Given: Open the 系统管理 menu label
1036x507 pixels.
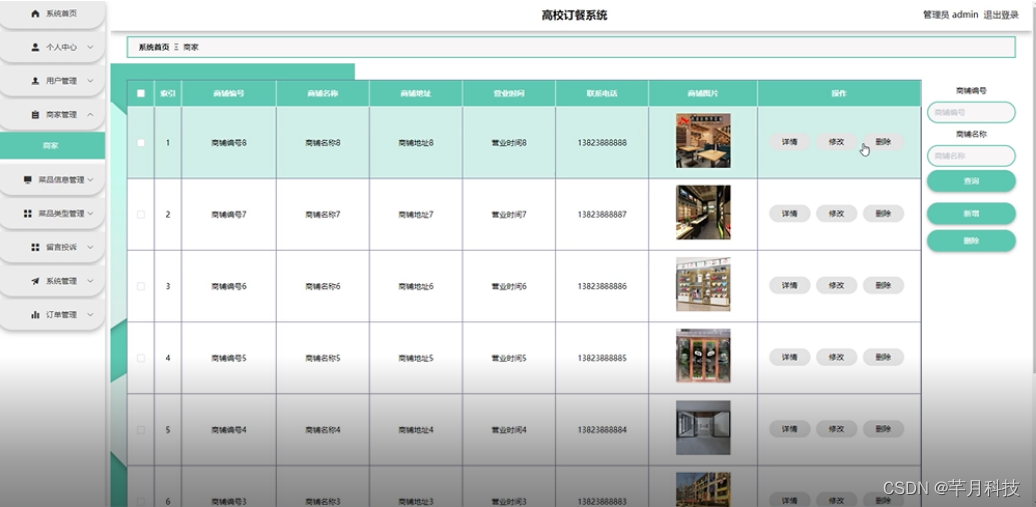Looking at the screenshot, I should (61, 281).
